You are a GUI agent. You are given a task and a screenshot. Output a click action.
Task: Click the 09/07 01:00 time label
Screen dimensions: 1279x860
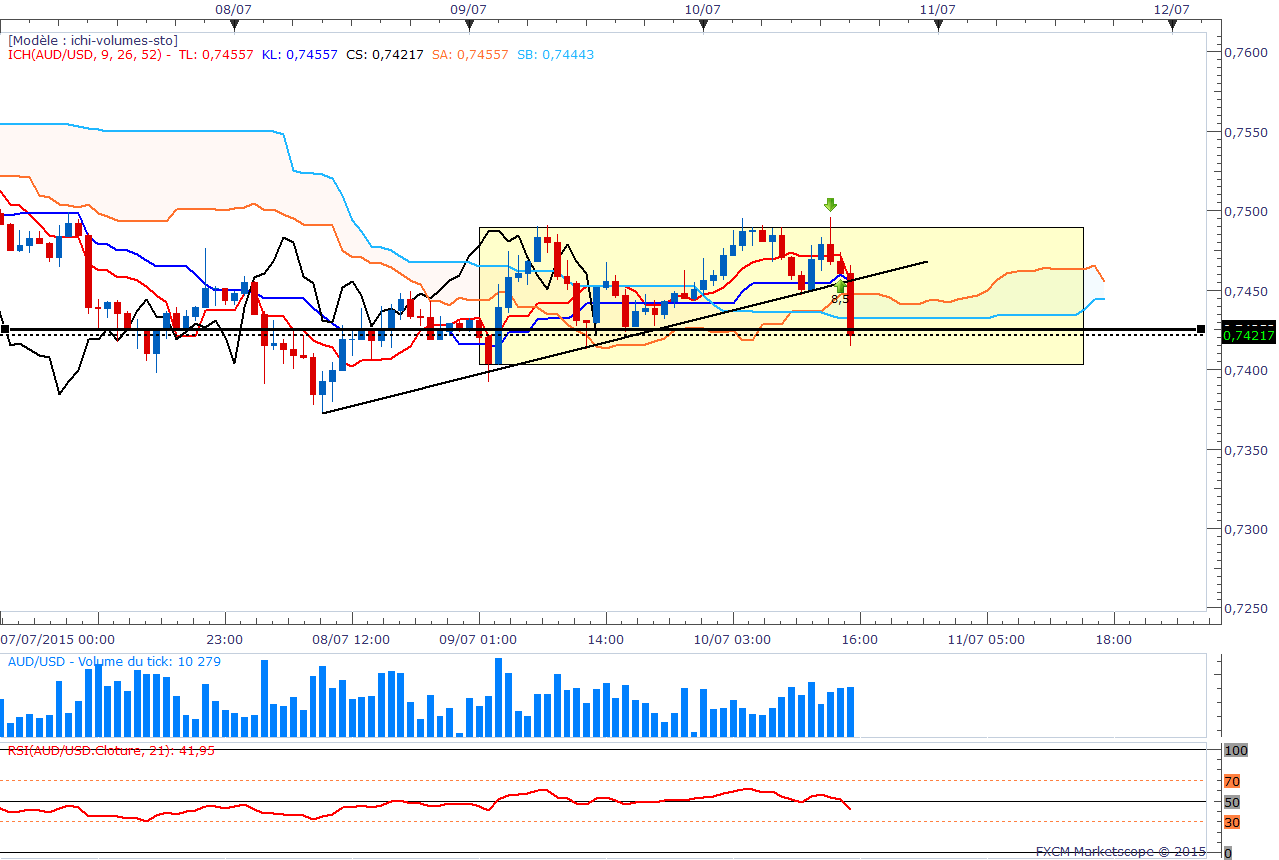point(477,639)
